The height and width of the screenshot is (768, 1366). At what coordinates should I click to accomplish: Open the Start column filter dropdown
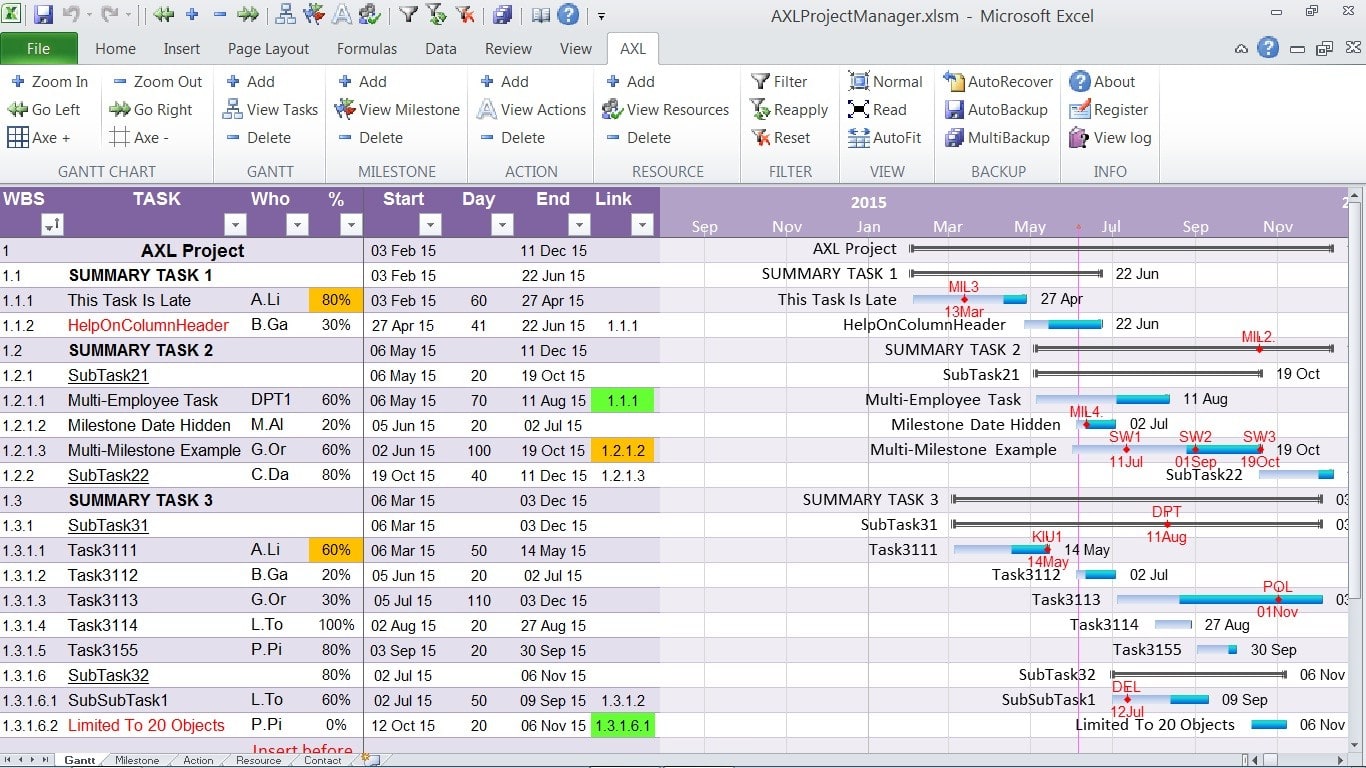tap(429, 225)
